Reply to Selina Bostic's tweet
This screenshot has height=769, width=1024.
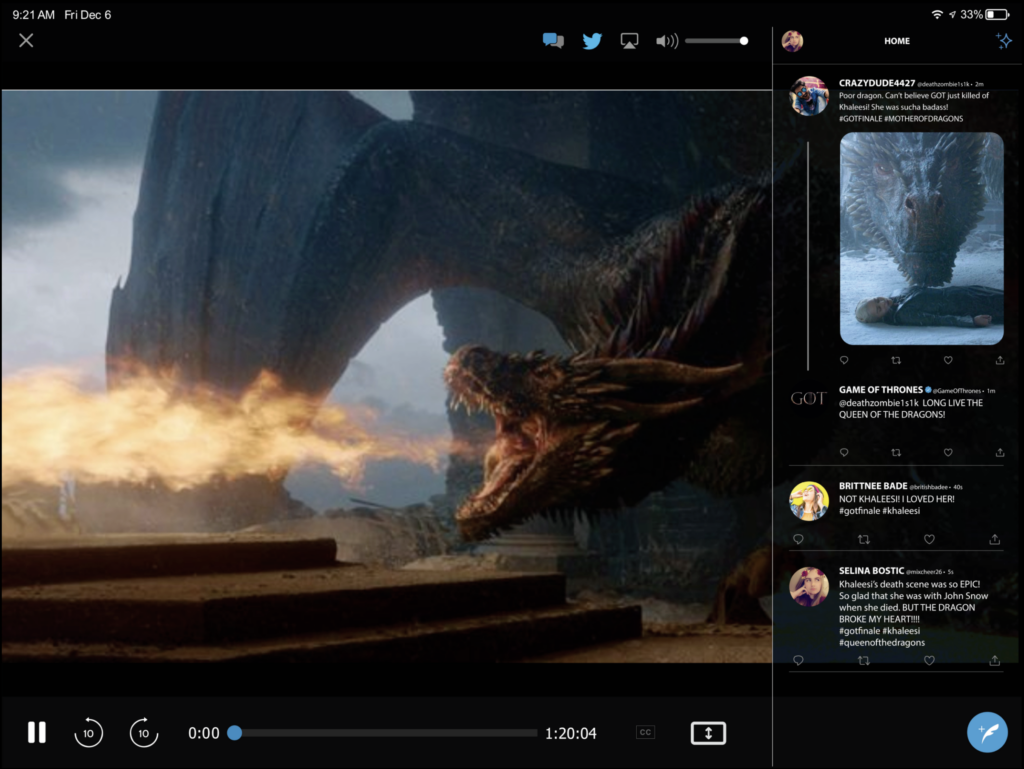tap(798, 661)
